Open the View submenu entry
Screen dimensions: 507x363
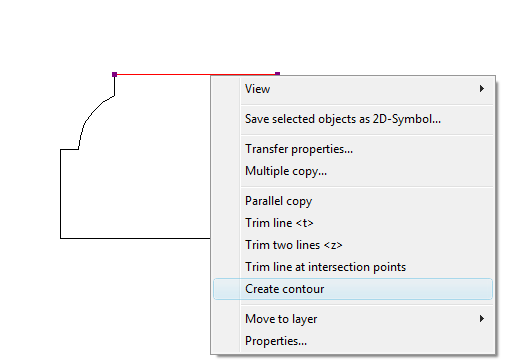(353, 89)
